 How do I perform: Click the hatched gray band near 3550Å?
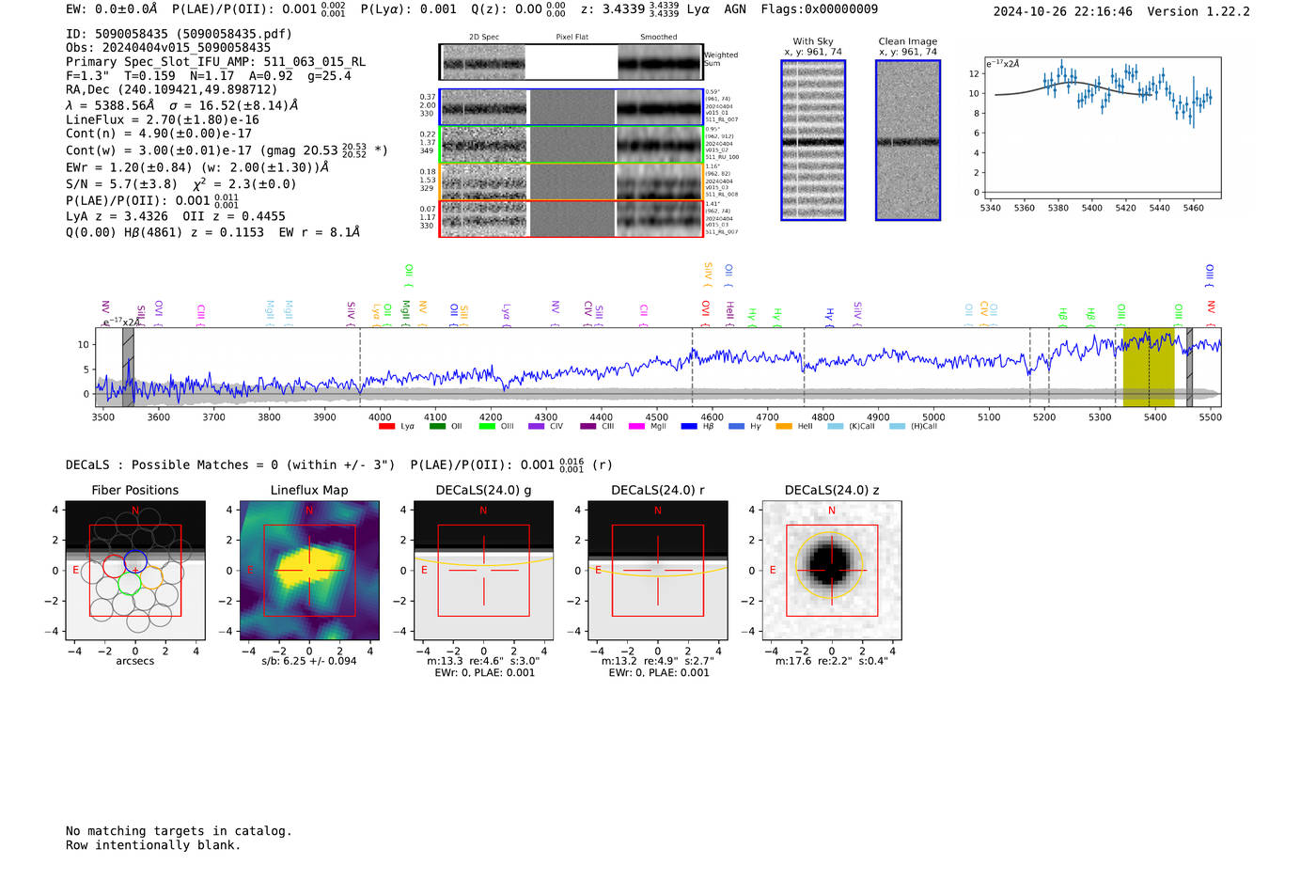128,367
